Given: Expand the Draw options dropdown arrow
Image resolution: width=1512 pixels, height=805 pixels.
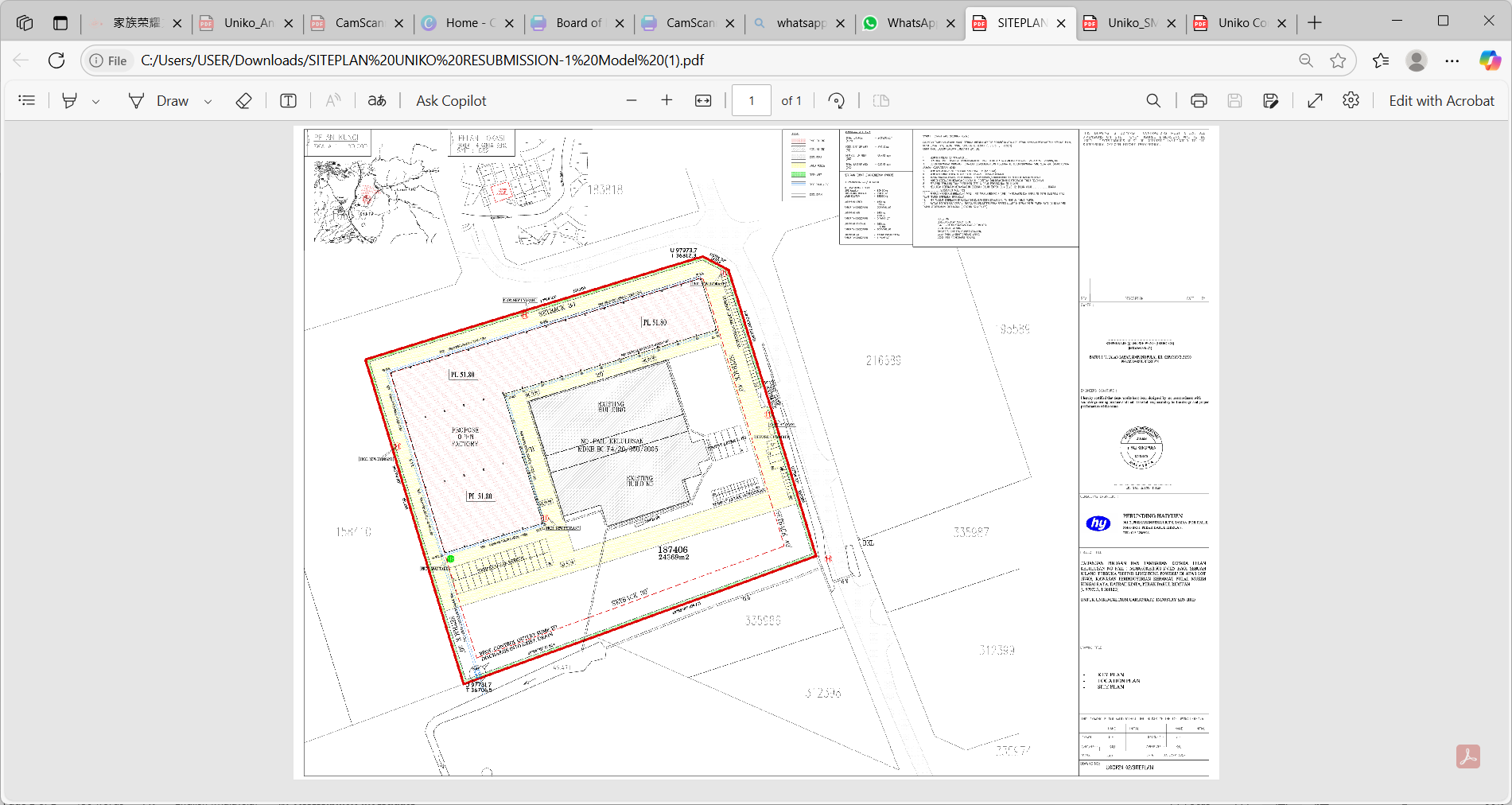Looking at the screenshot, I should (208, 101).
